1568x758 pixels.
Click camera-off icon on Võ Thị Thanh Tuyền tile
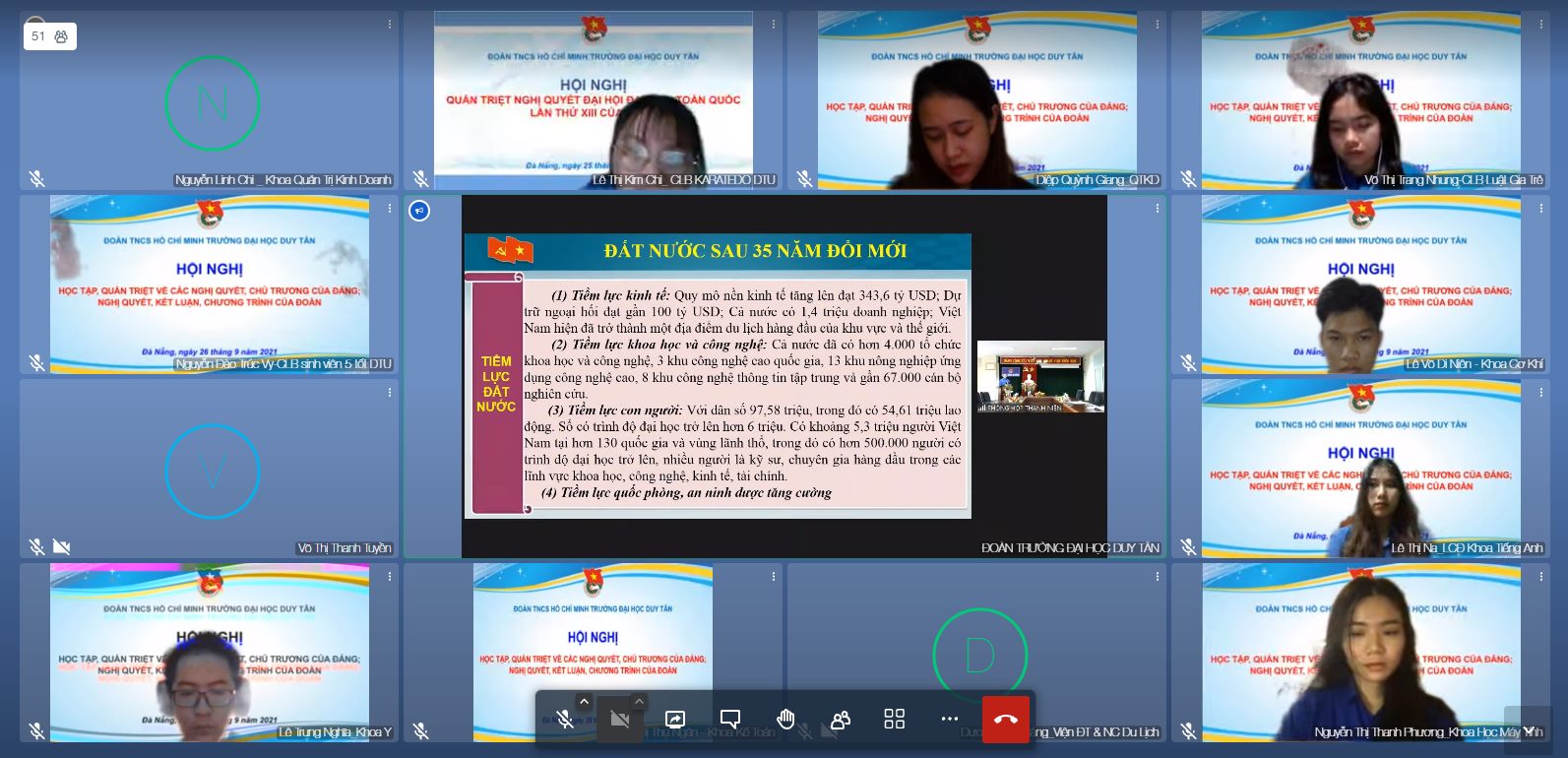point(61,546)
